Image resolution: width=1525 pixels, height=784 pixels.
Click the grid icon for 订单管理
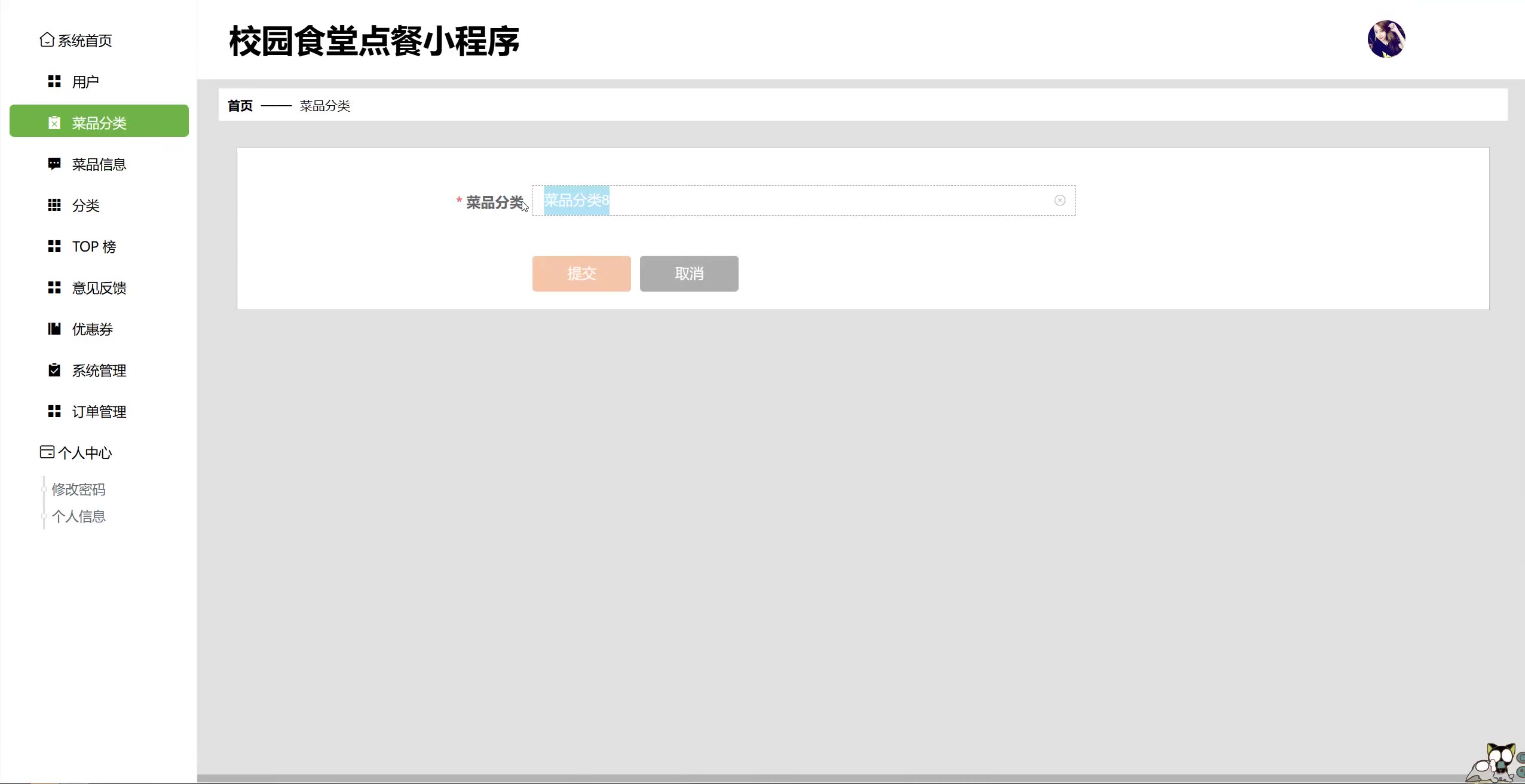[x=54, y=411]
